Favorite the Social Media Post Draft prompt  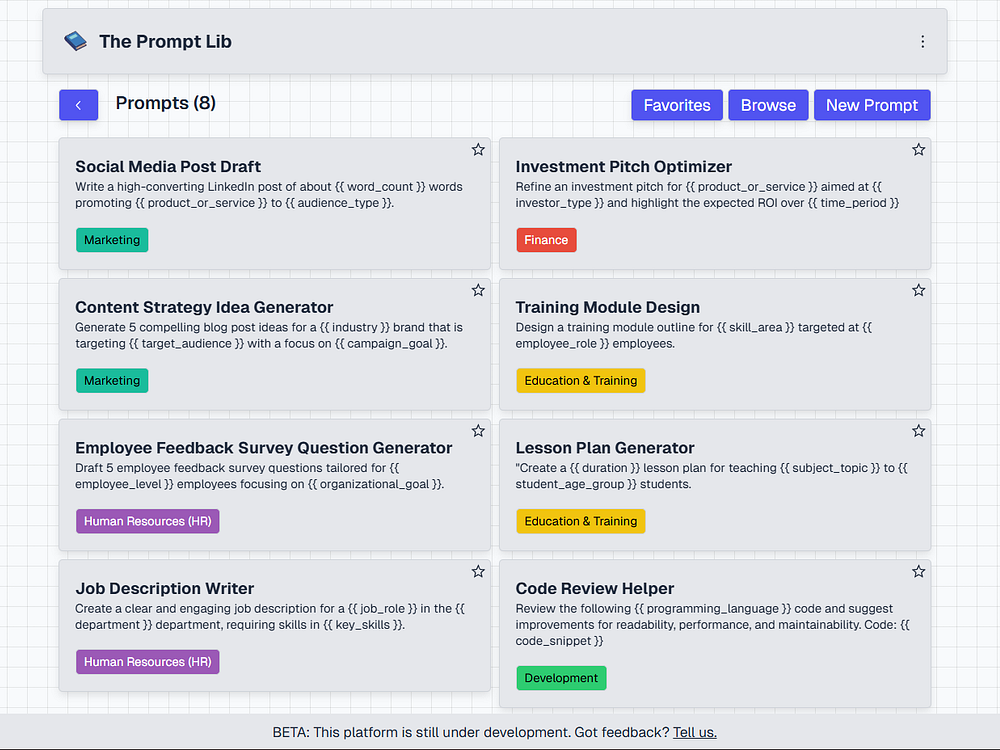pyautogui.click(x=478, y=150)
